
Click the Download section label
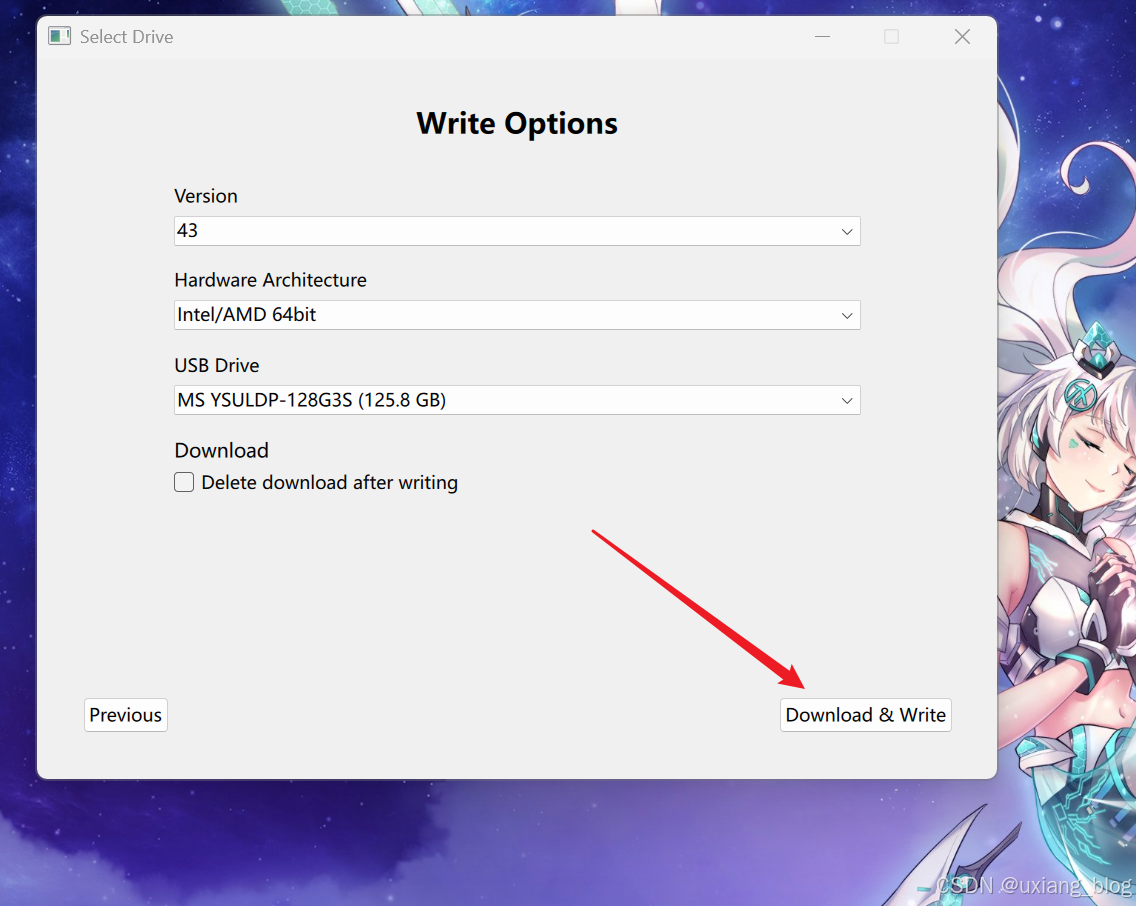[x=221, y=450]
